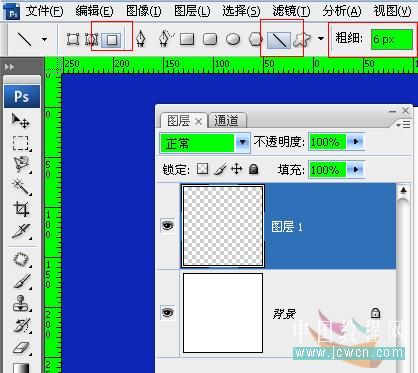Select the Crop tool

pyautogui.click(x=21, y=209)
